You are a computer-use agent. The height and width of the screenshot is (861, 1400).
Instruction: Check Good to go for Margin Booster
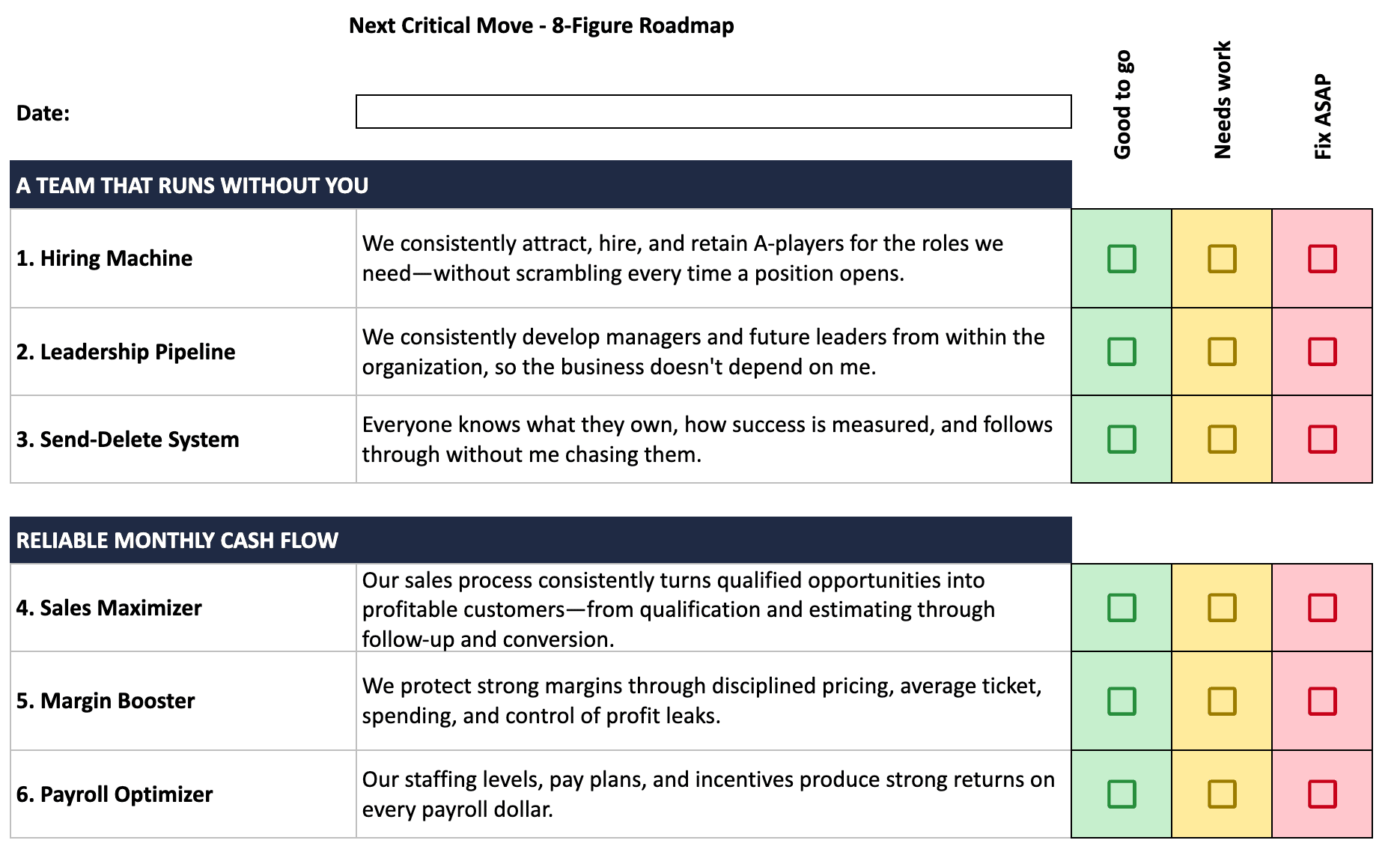pos(1121,701)
